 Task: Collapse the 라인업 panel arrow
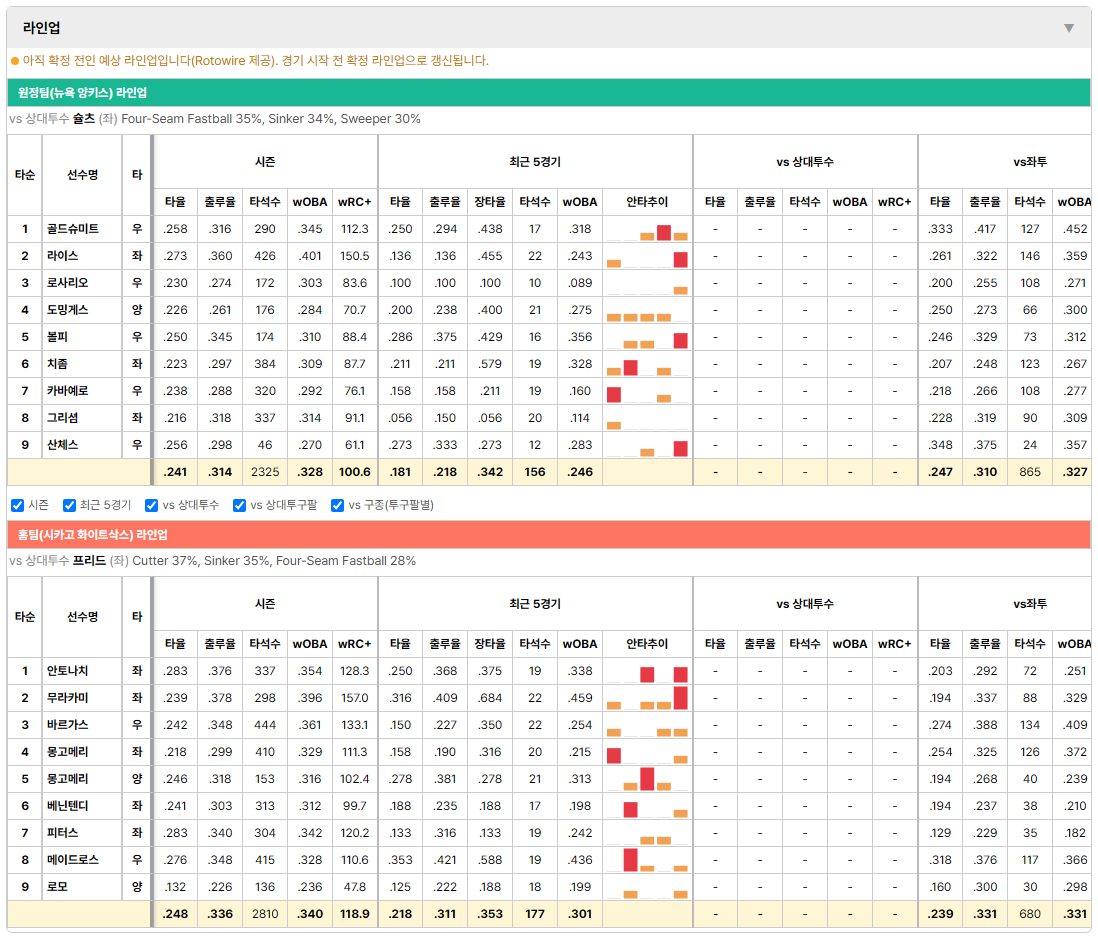pyautogui.click(x=1069, y=28)
